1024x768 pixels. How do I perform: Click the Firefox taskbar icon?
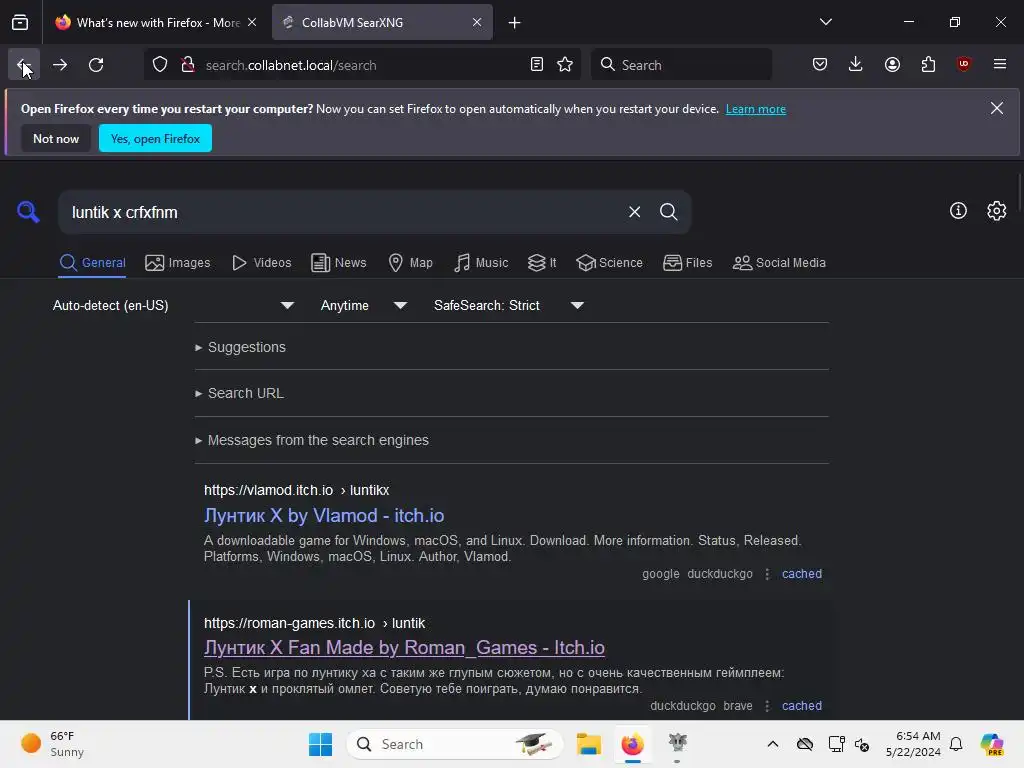click(x=632, y=744)
